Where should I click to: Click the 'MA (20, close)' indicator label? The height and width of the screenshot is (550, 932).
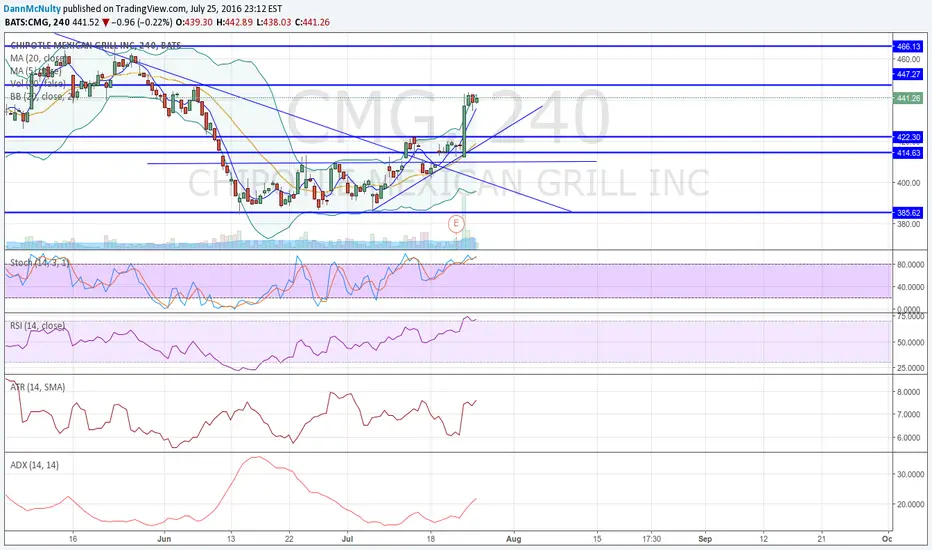click(38, 58)
